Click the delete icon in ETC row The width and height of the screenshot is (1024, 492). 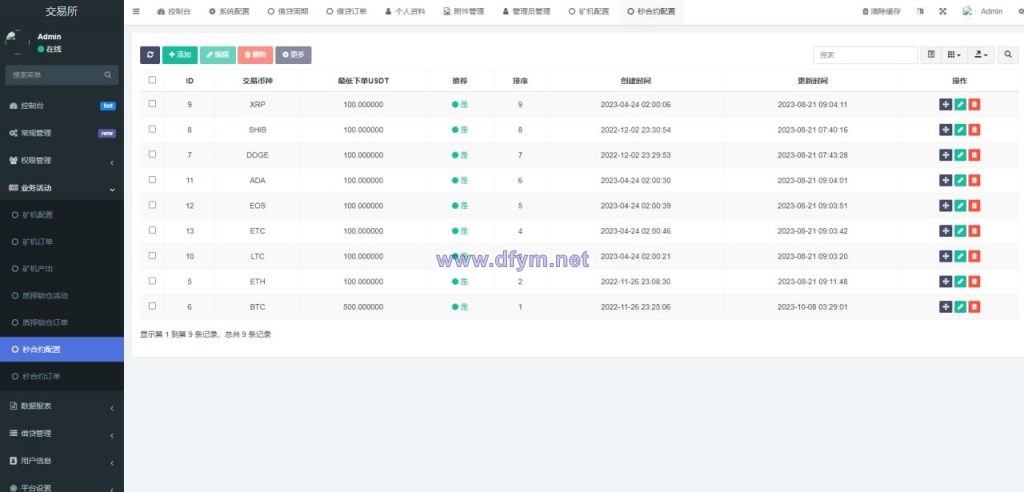coord(974,231)
